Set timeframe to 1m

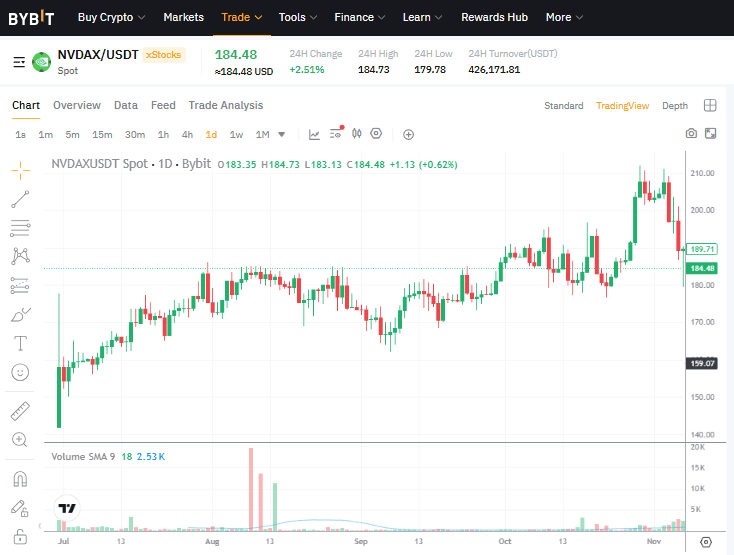pyautogui.click(x=45, y=135)
